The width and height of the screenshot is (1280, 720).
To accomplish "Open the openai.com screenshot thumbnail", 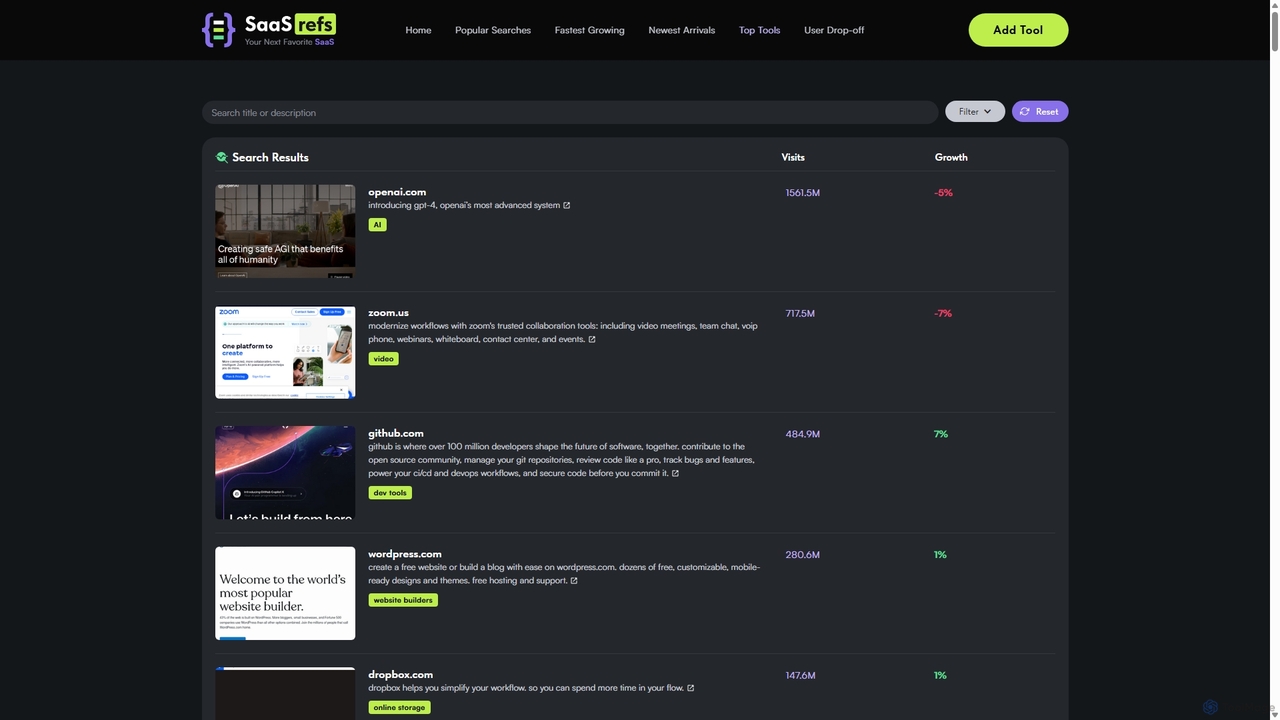I will click(285, 232).
